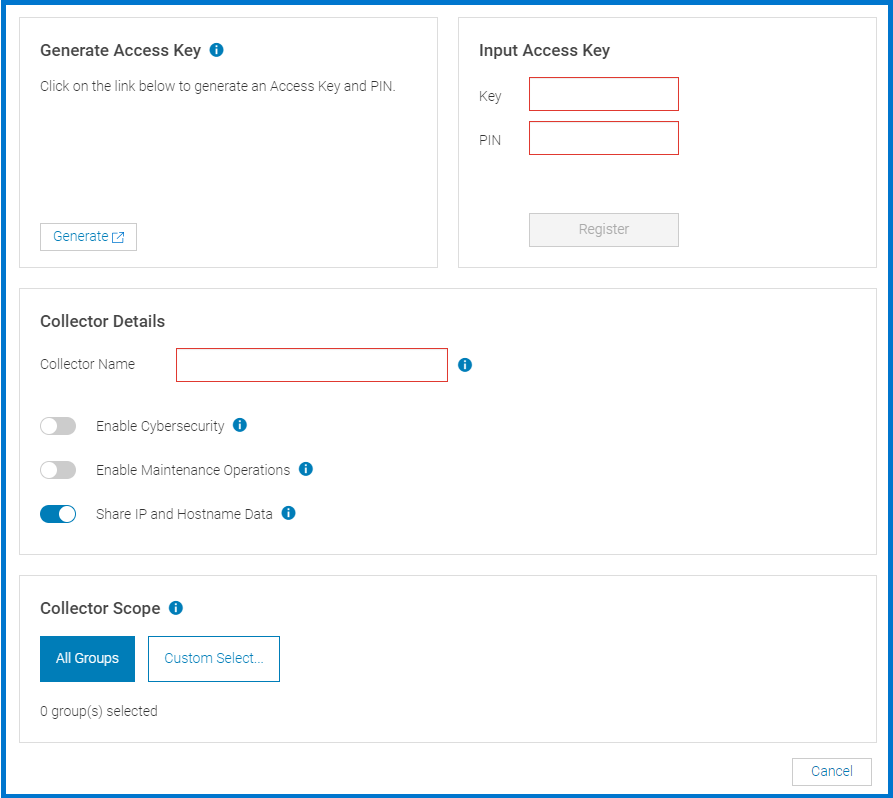
Task: Click the Register button
Action: pyautogui.click(x=603, y=230)
